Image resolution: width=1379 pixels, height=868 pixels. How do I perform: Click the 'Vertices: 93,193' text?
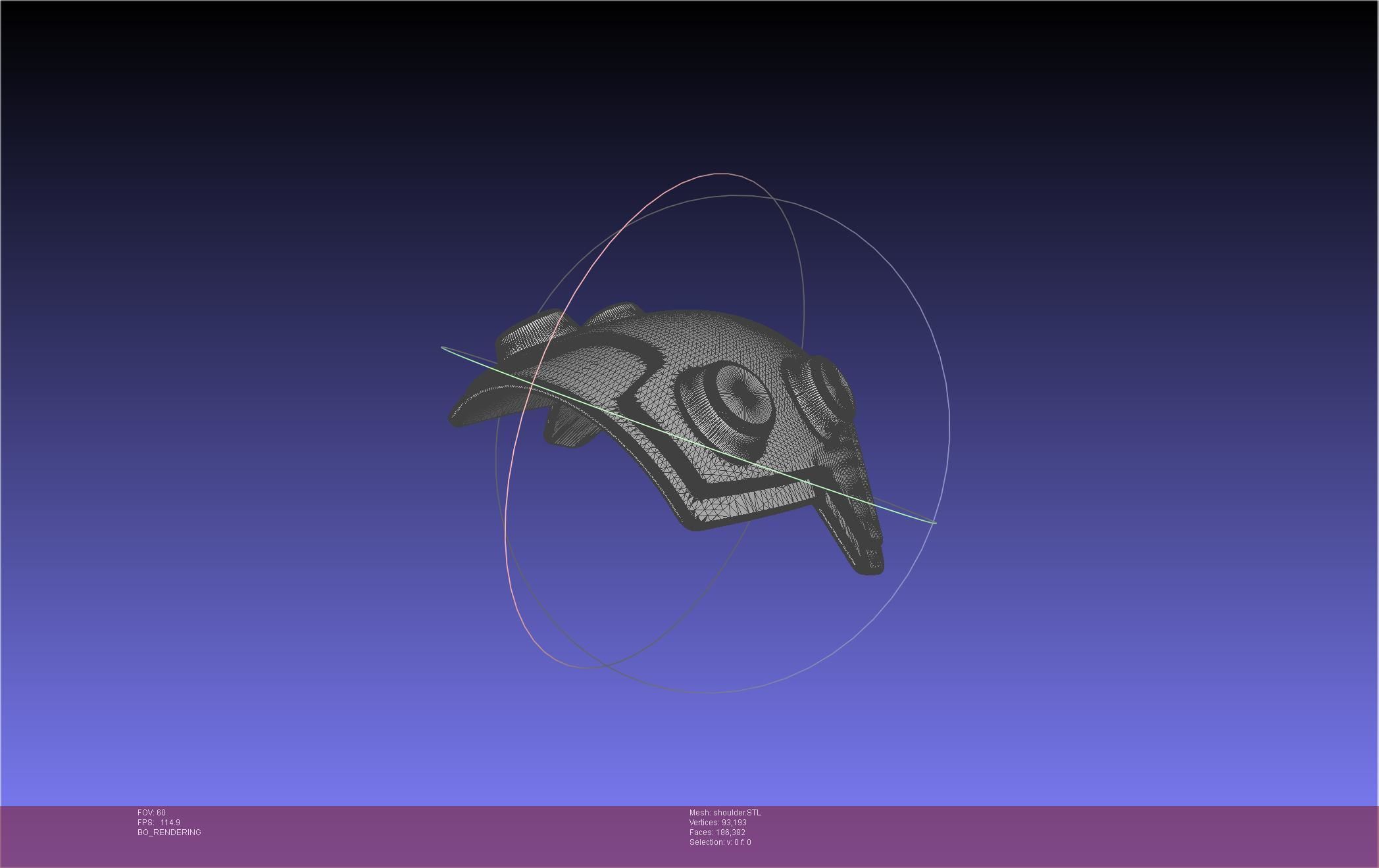click(718, 823)
